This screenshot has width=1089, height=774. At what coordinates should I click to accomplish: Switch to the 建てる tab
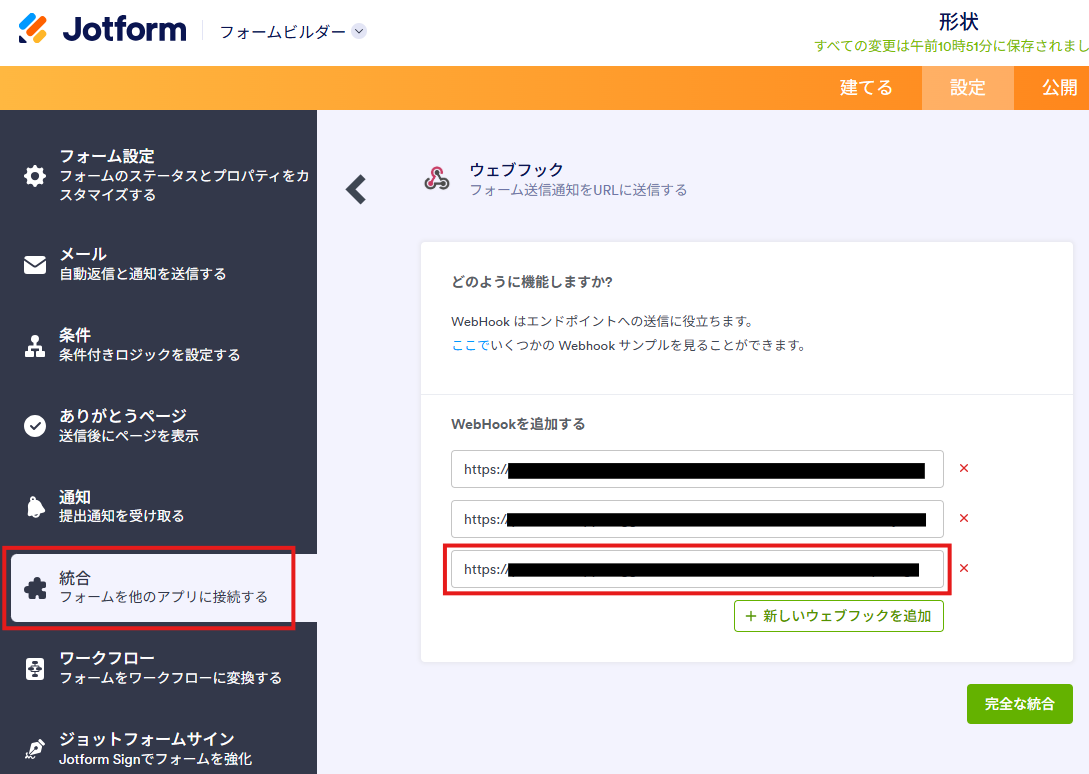click(866, 88)
